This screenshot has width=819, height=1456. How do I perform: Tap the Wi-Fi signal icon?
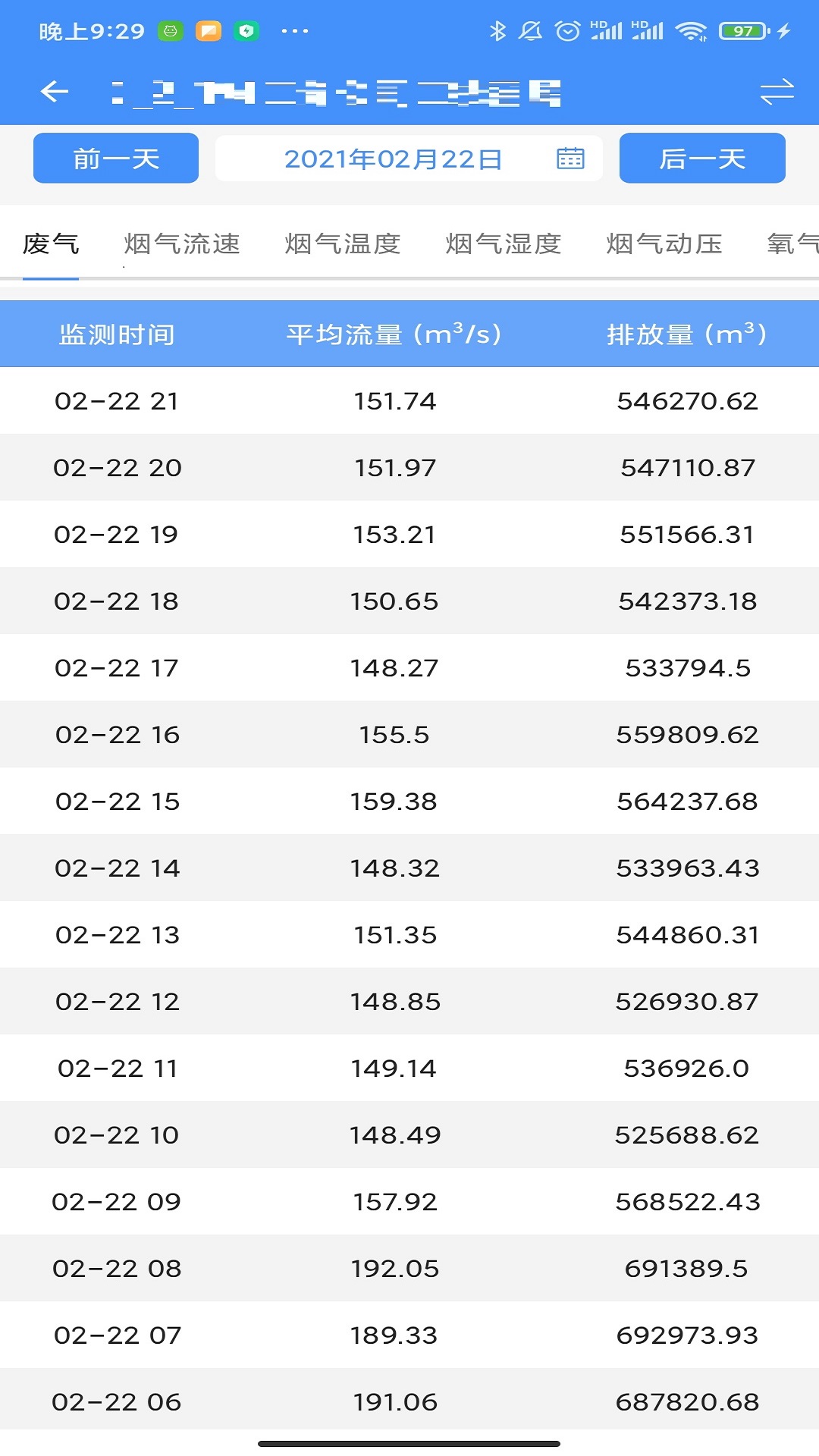pos(691,31)
